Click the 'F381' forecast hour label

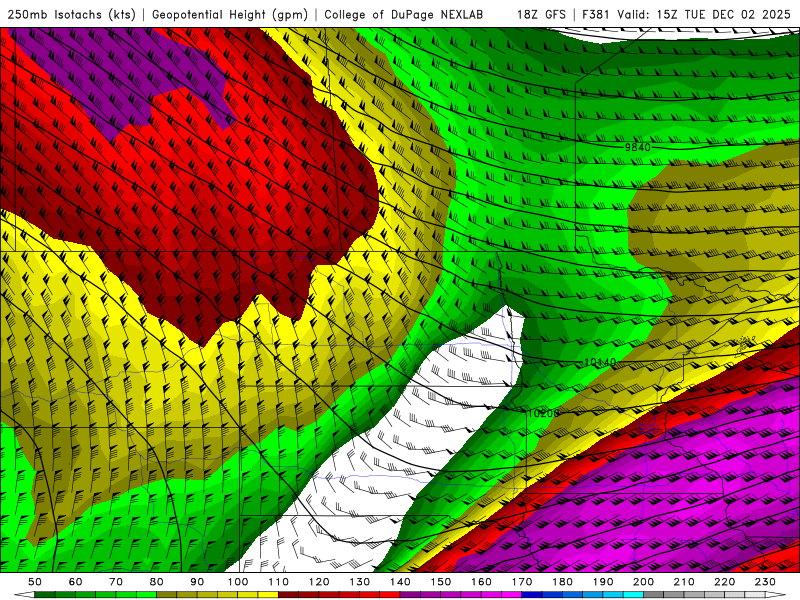click(x=596, y=14)
